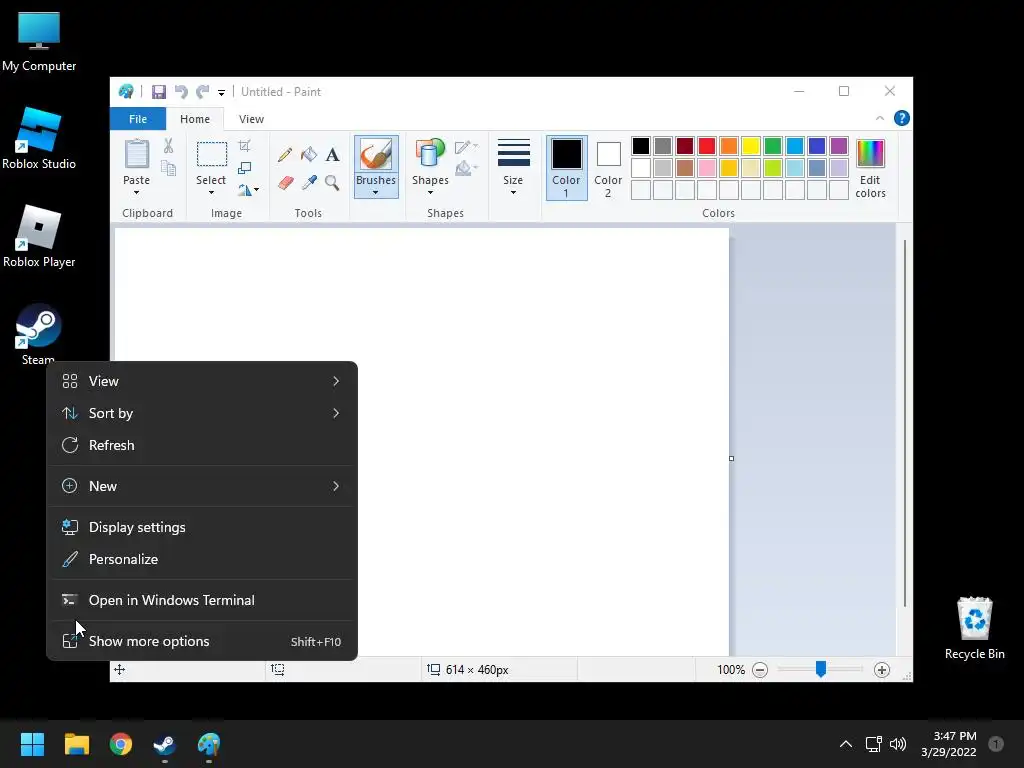Select the Fill with color bucket tool
Image resolution: width=1024 pixels, height=768 pixels.
309,155
